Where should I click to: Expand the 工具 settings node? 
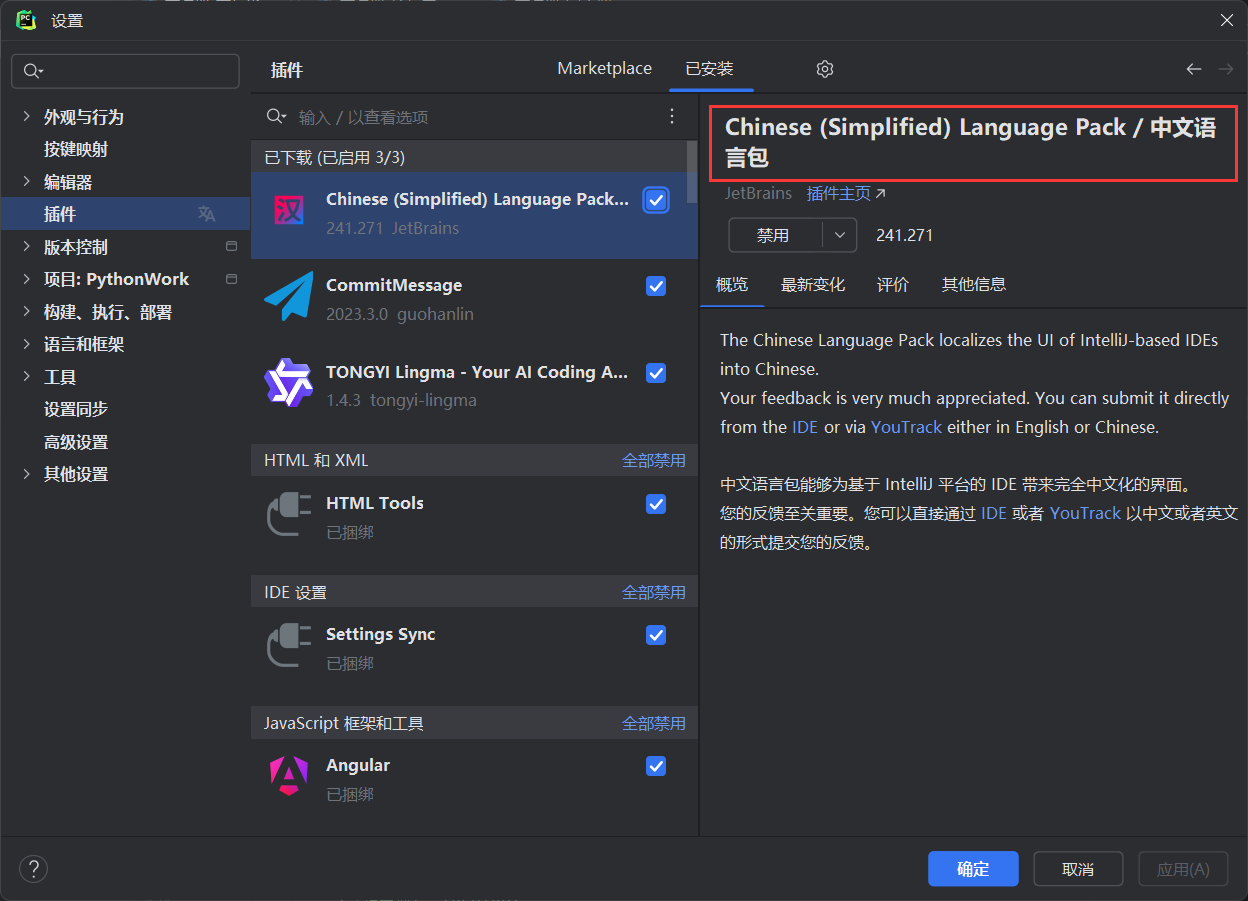click(x=26, y=377)
